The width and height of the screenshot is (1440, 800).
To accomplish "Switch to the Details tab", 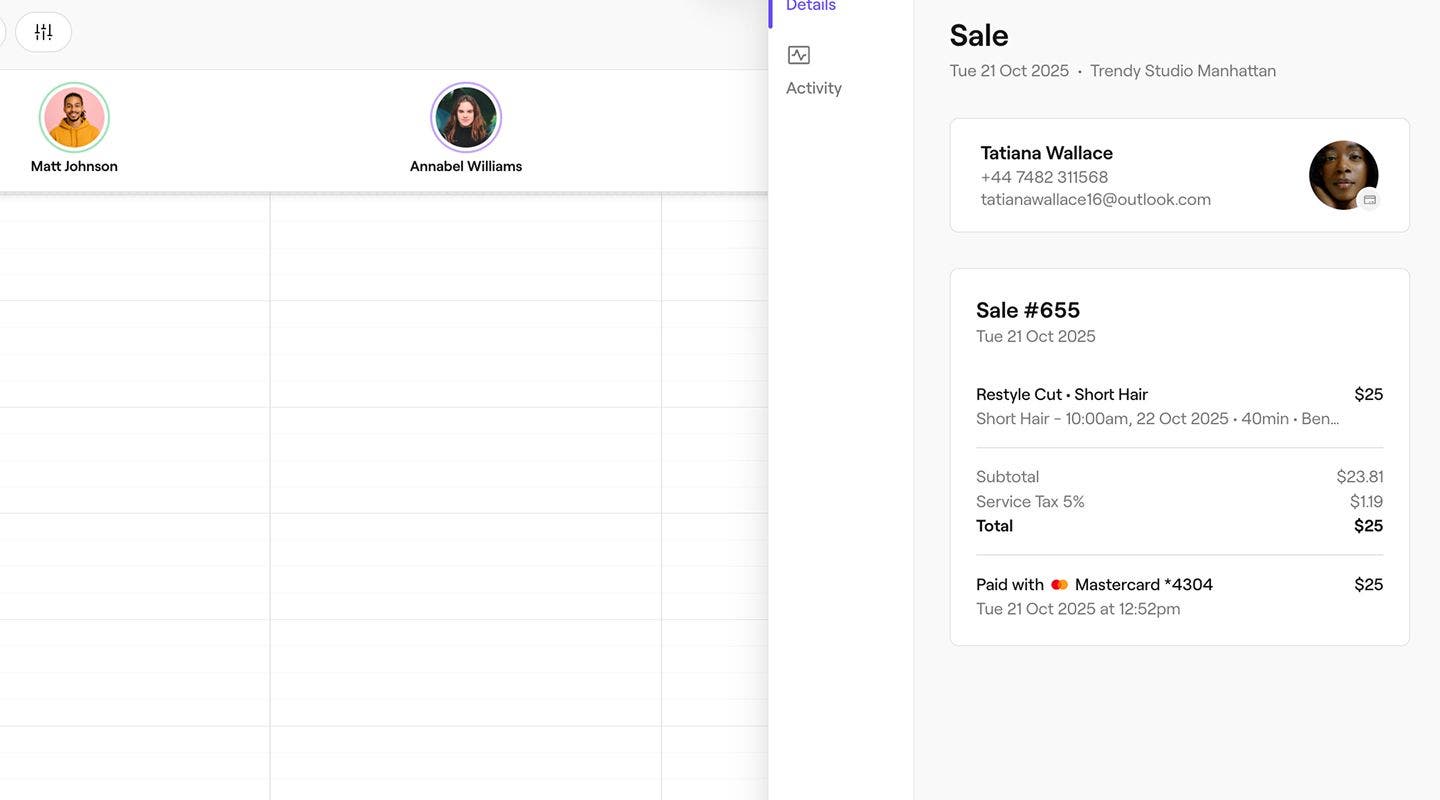I will 810,6.
